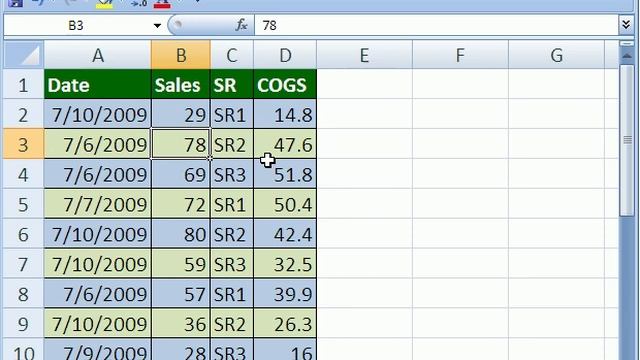640x360 pixels.
Task: Click the COGS header cell
Action: pos(285,84)
